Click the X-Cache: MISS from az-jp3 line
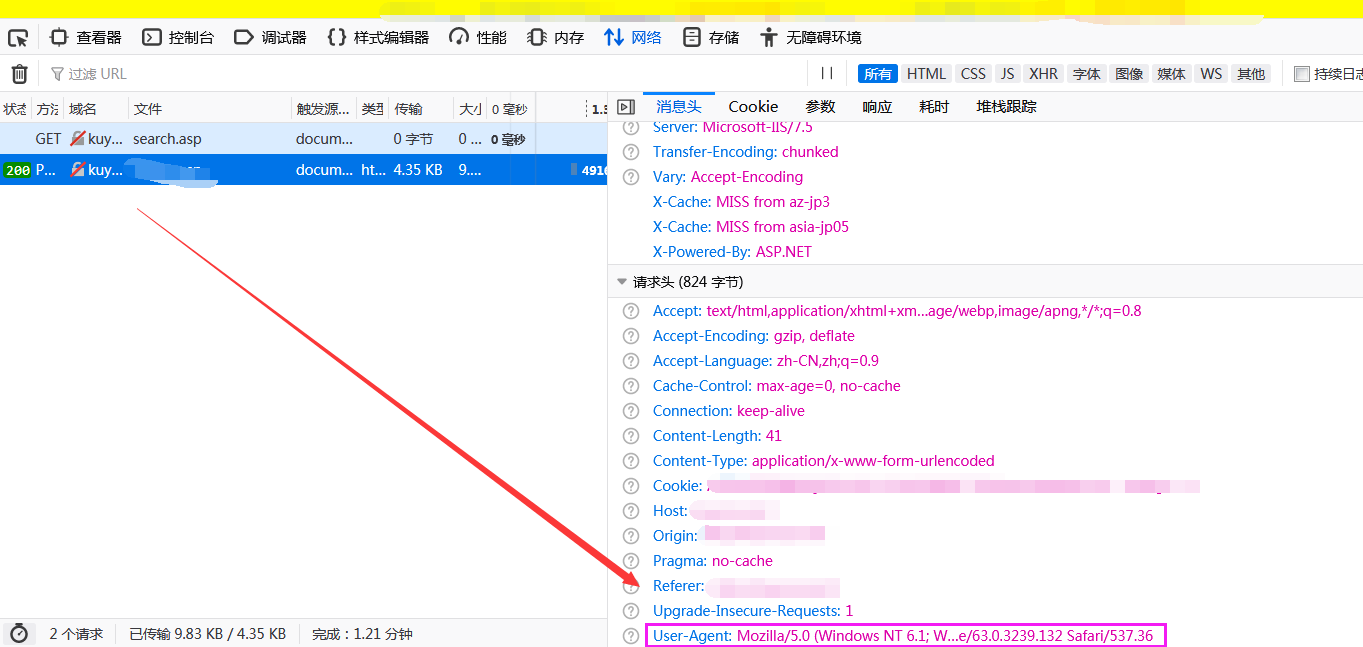Image resolution: width=1363 pixels, height=647 pixels. [x=741, y=202]
